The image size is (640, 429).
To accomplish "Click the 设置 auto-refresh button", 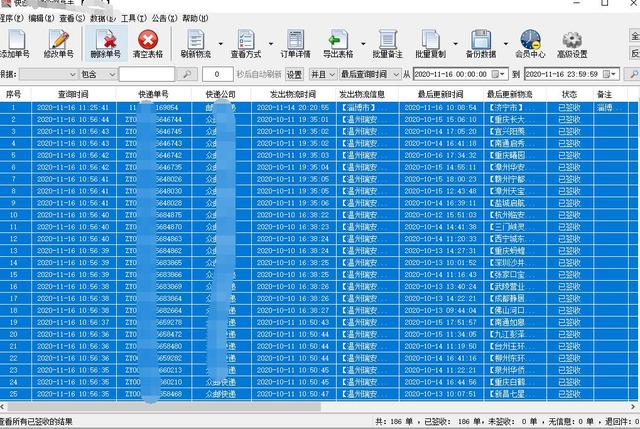I will click(x=294, y=74).
